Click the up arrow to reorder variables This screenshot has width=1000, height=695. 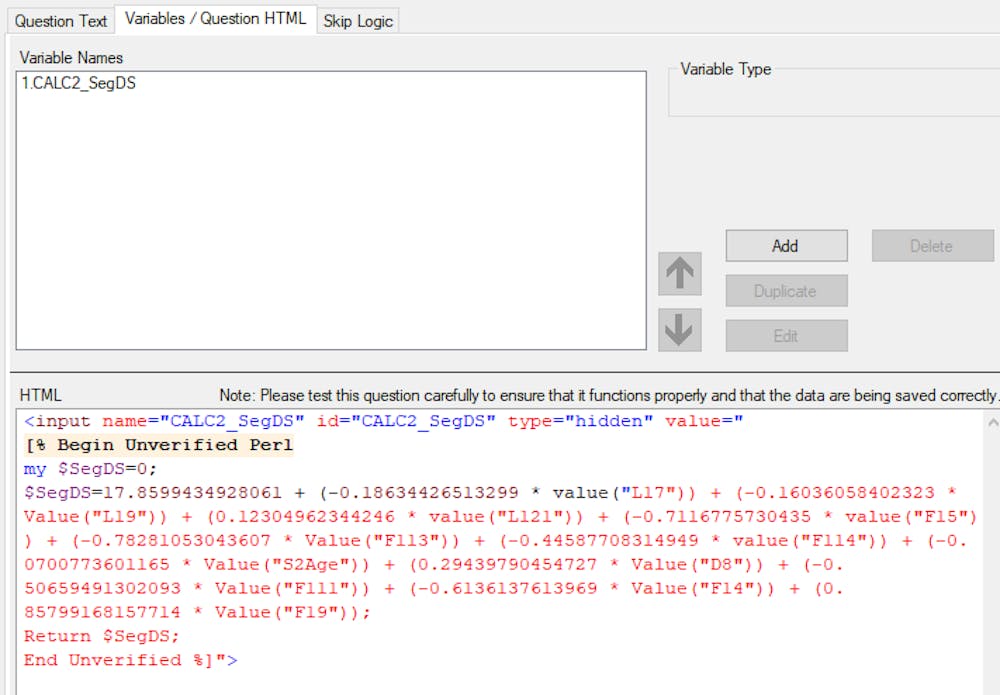(x=679, y=273)
